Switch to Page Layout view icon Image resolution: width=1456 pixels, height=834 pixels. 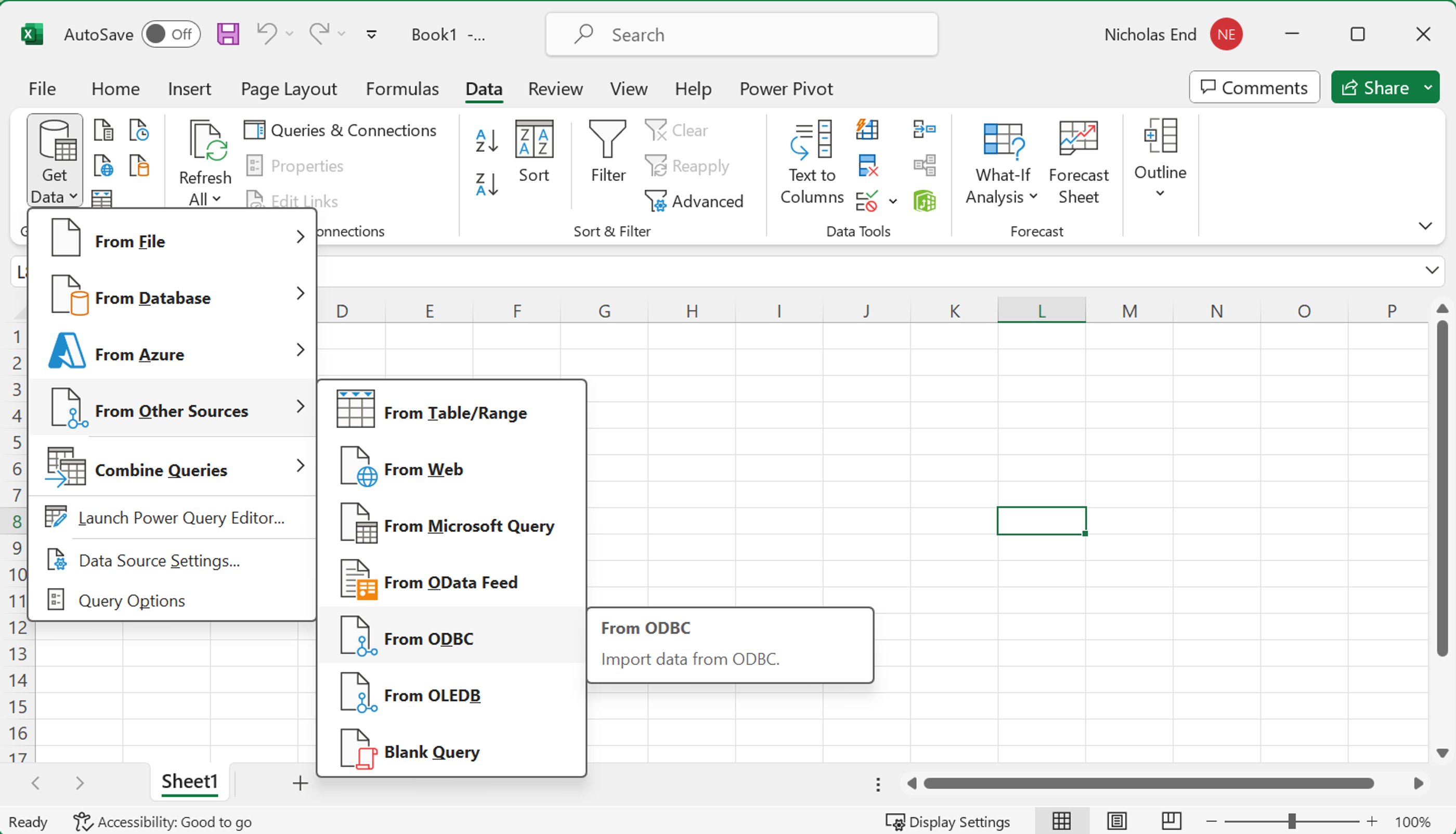tap(1116, 822)
